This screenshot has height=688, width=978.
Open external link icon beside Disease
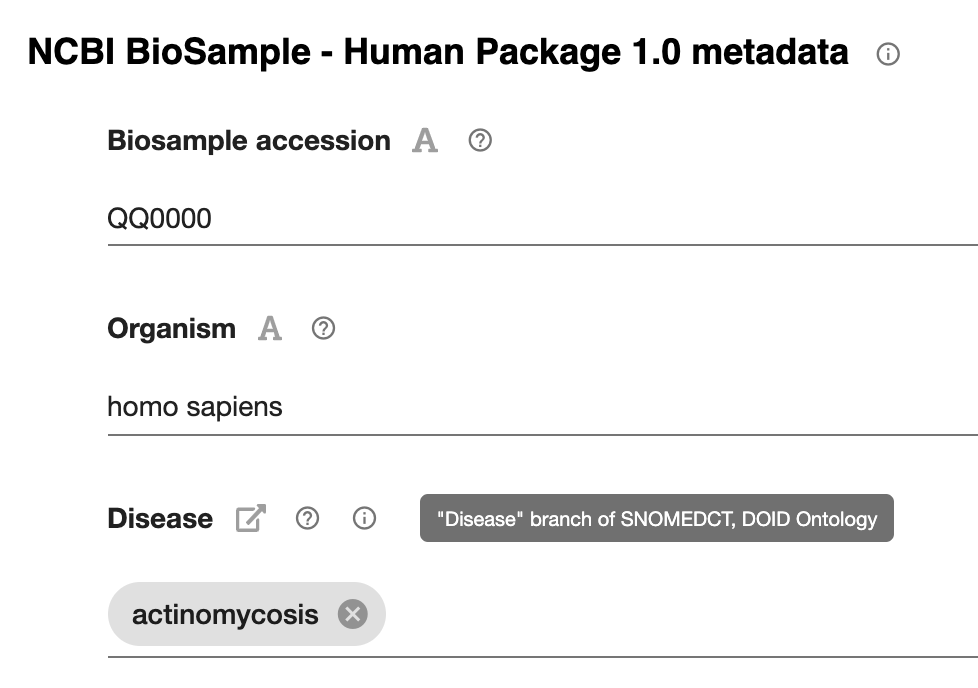pyautogui.click(x=251, y=518)
